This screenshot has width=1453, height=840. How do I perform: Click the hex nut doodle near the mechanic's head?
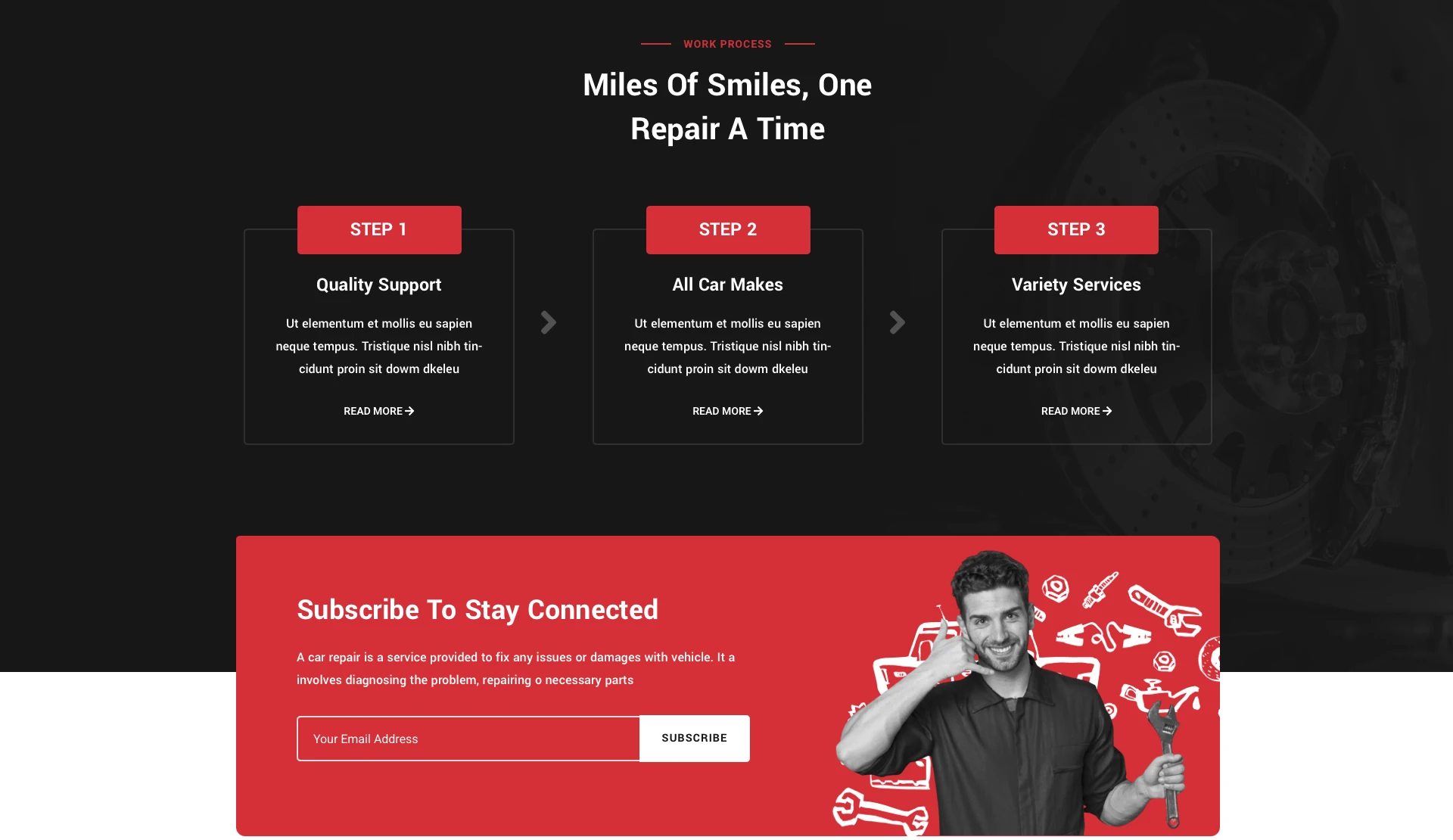pyautogui.click(x=1055, y=588)
